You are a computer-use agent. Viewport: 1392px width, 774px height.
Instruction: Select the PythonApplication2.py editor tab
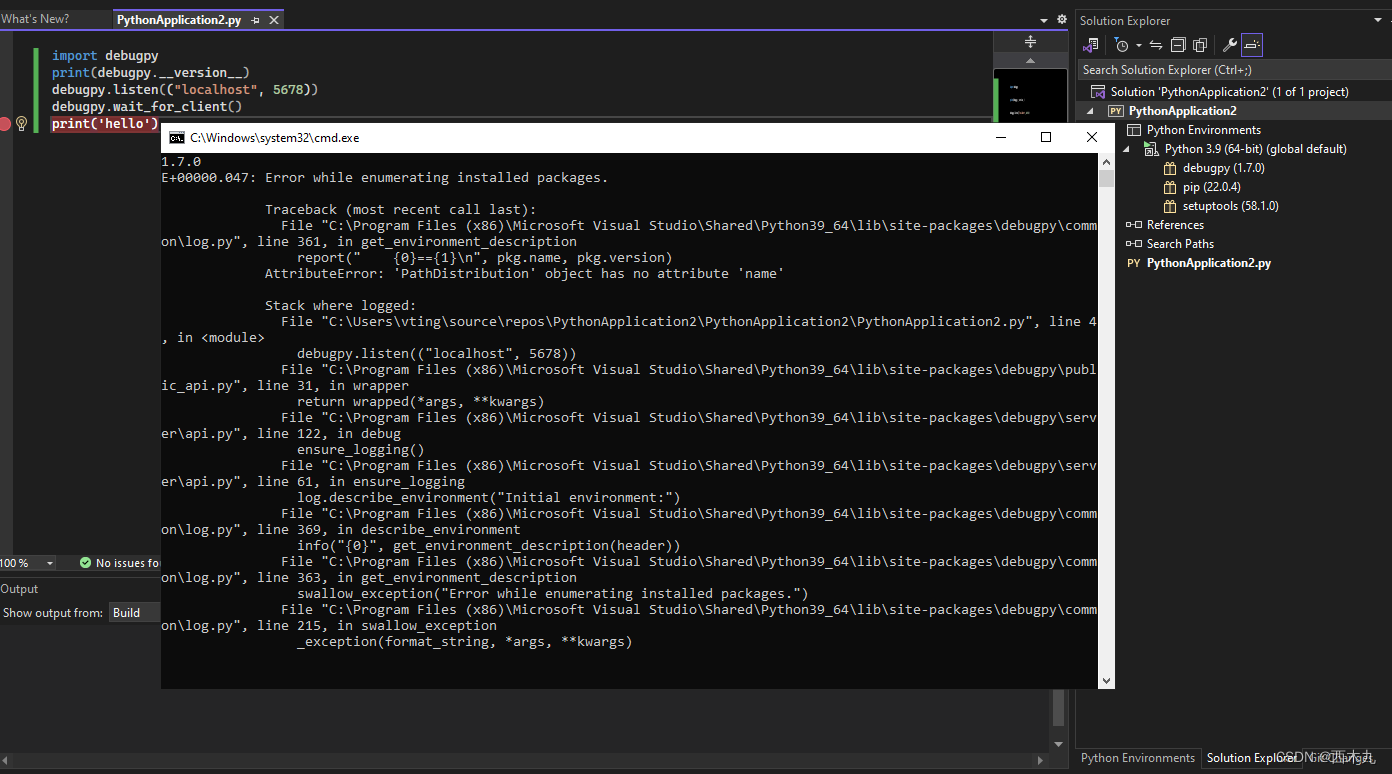pyautogui.click(x=178, y=20)
